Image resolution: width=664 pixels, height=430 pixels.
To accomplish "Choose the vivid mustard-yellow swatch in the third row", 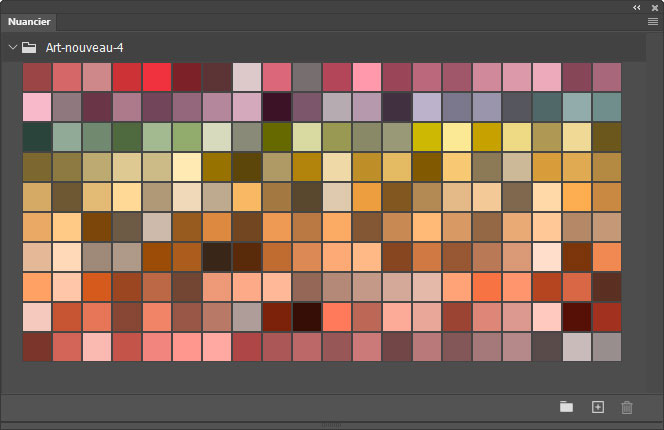I will point(427,137).
